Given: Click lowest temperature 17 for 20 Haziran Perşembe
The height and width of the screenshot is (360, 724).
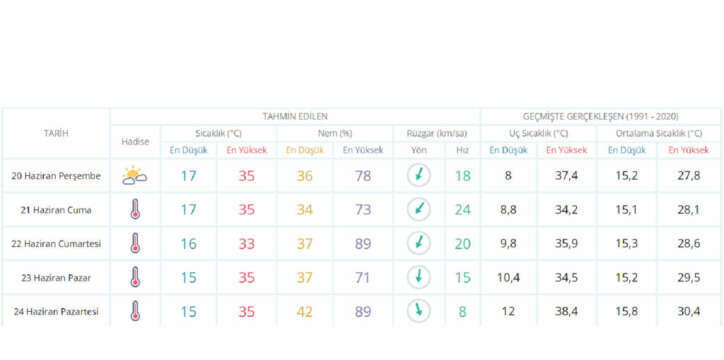Looking at the screenshot, I should click(x=188, y=176).
